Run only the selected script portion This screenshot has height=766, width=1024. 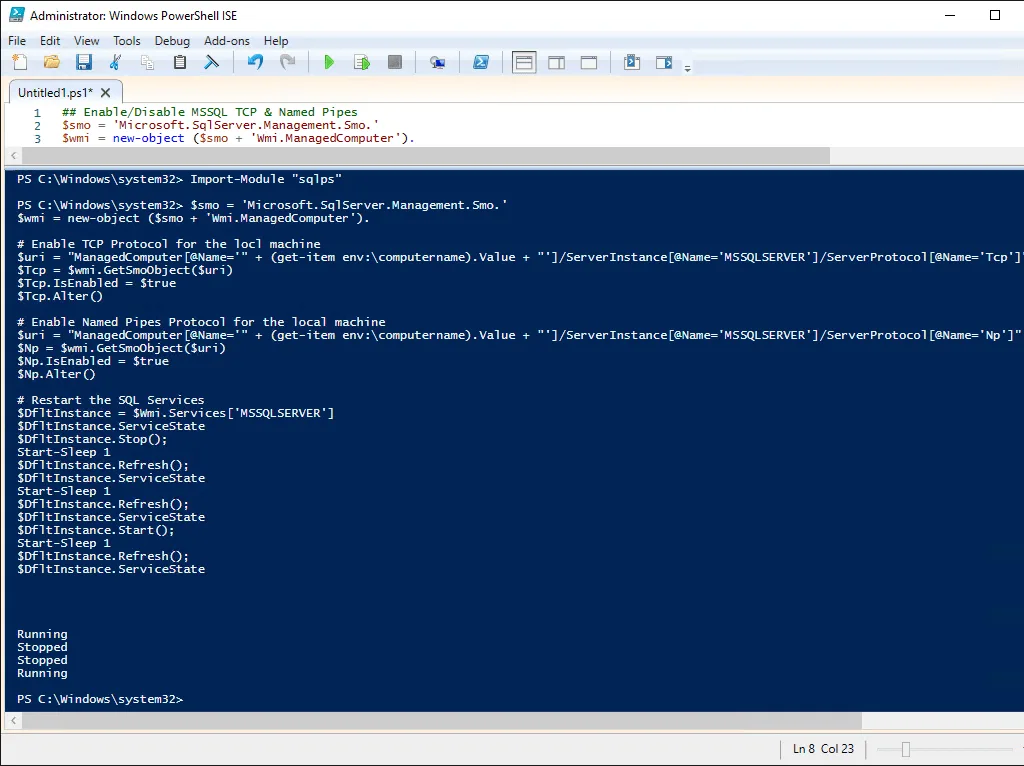coord(361,61)
